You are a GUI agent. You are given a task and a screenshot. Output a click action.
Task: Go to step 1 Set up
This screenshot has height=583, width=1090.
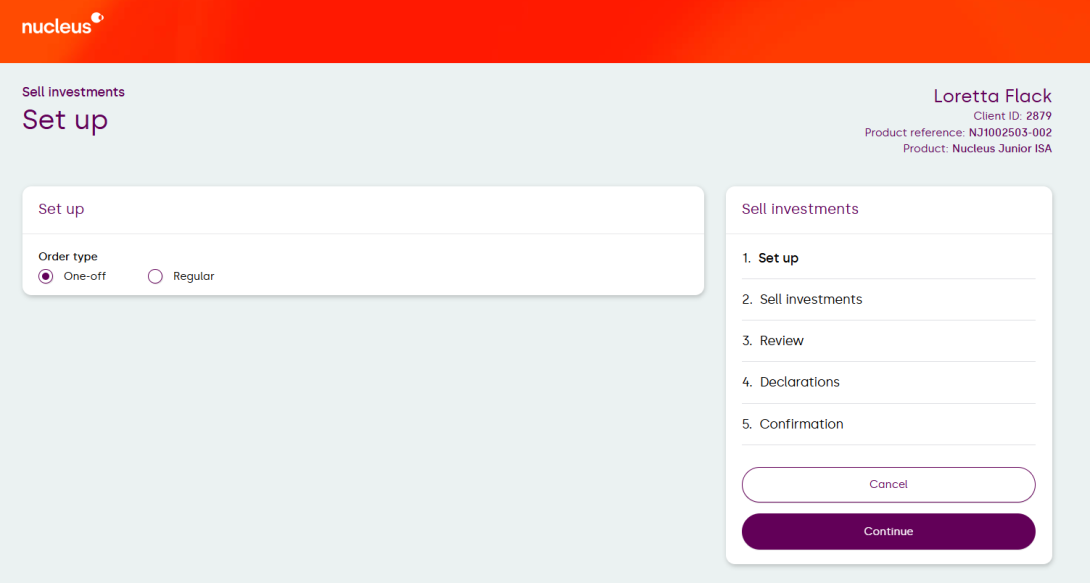pos(777,258)
